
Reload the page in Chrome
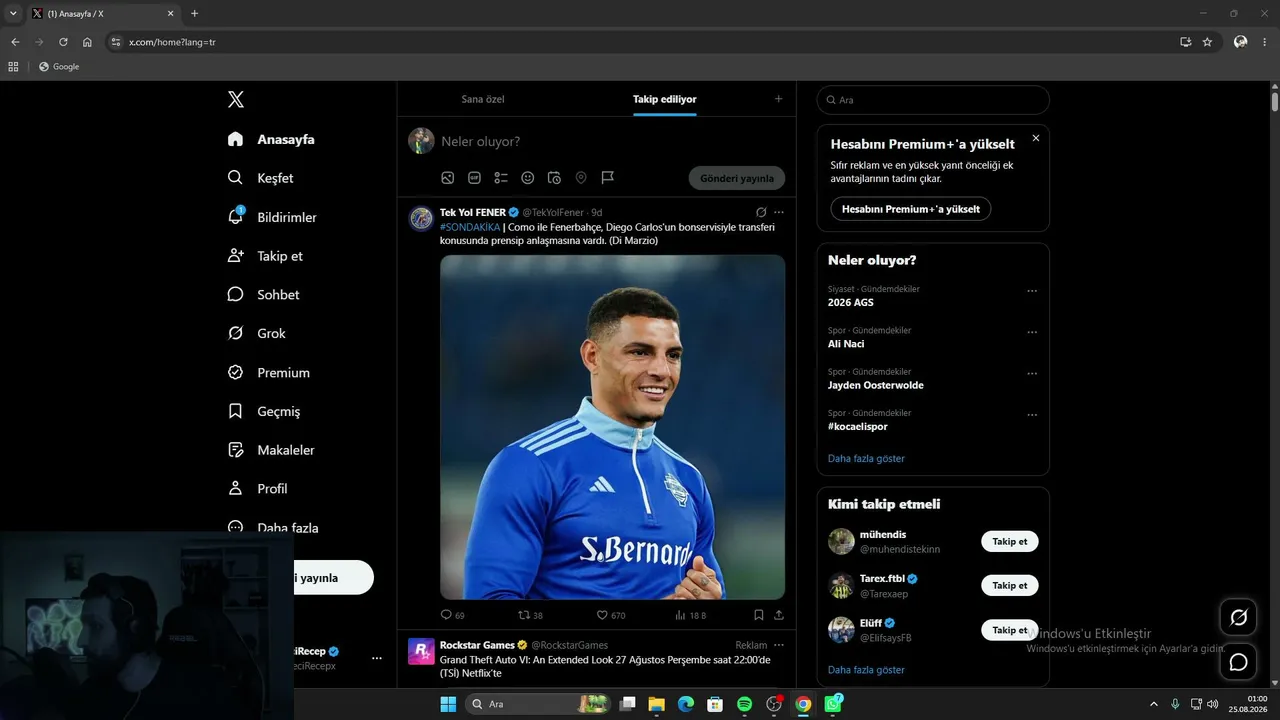click(63, 42)
